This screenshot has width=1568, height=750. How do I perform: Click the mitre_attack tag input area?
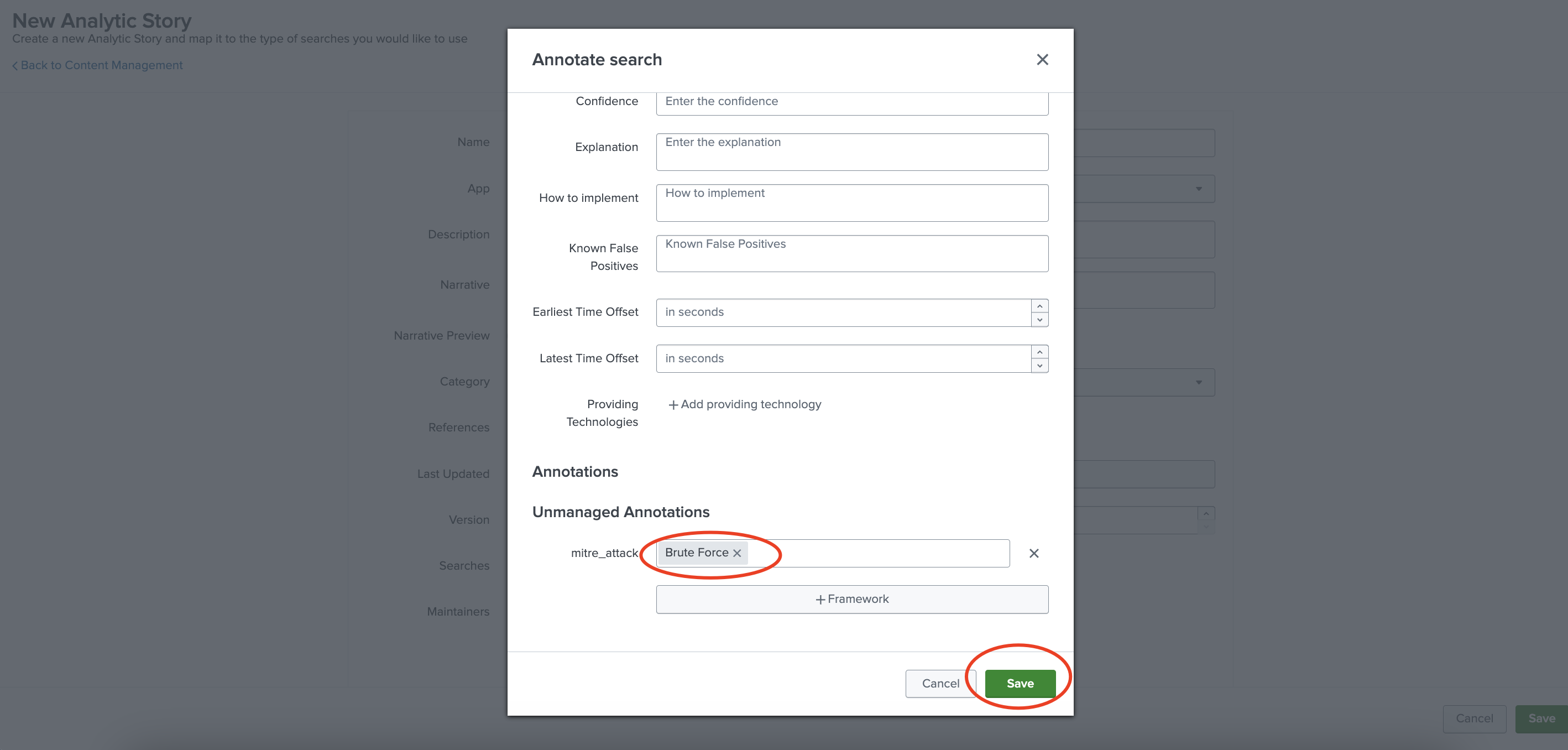[x=876, y=553]
